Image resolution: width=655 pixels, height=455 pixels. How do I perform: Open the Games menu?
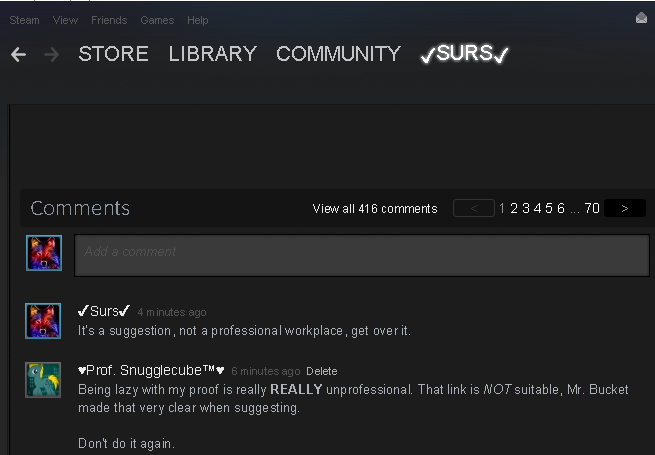pyautogui.click(x=157, y=20)
